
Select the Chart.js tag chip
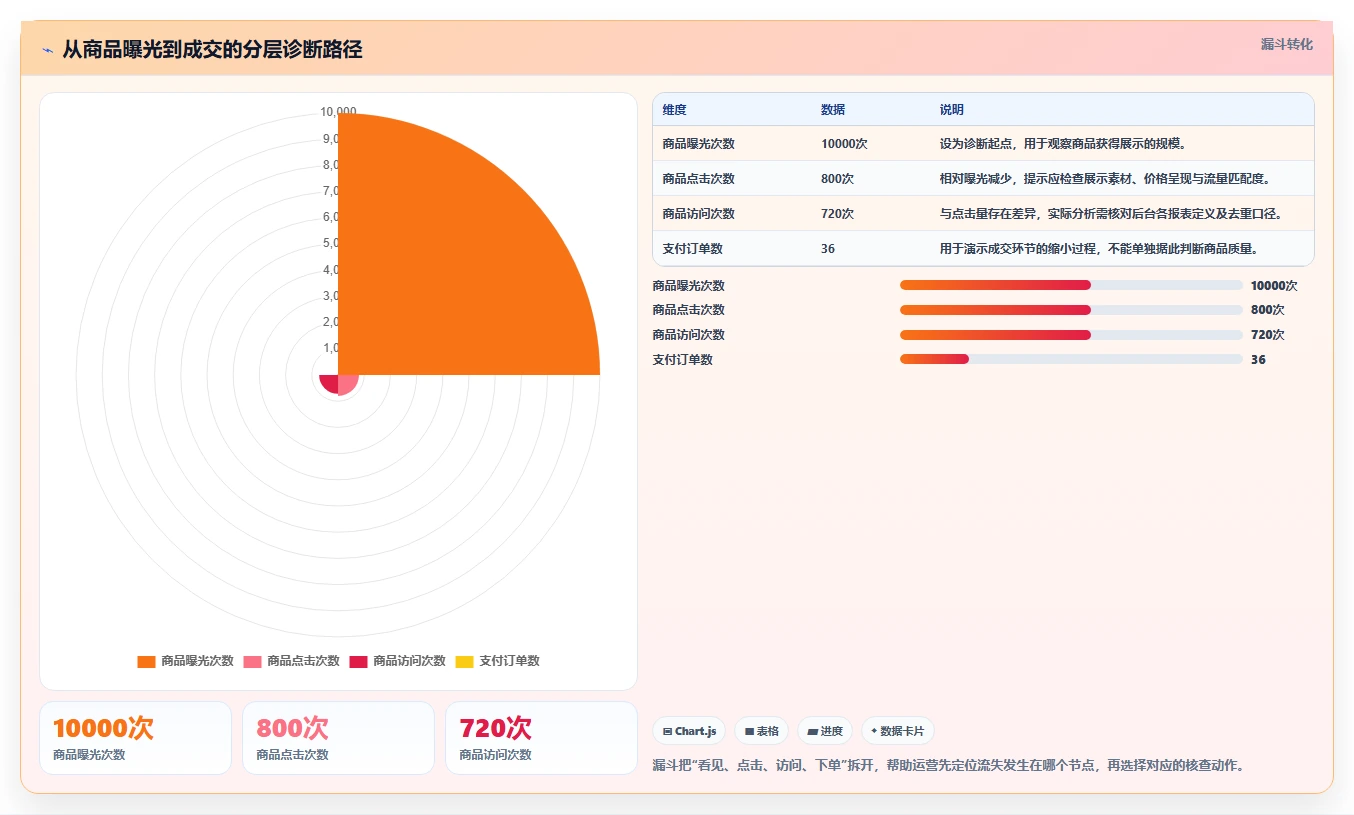[x=689, y=731]
